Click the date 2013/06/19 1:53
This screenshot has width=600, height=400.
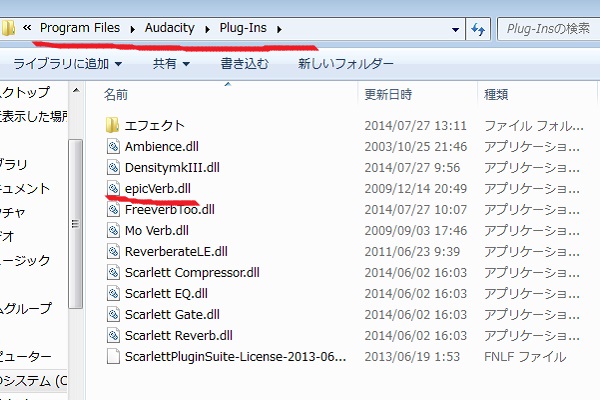[412, 357]
